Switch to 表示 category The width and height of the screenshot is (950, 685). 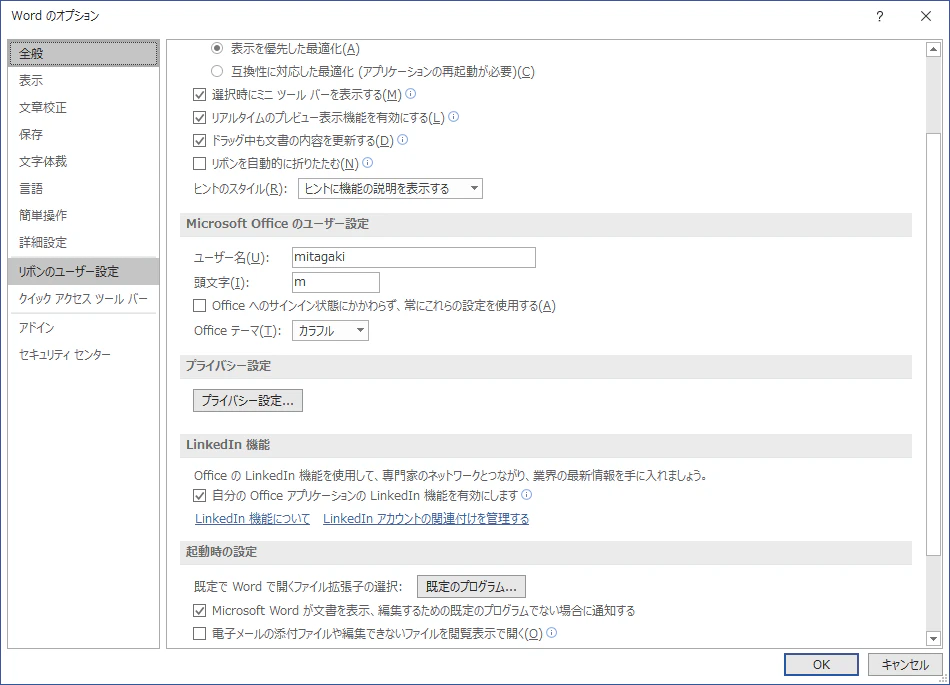[x=84, y=80]
